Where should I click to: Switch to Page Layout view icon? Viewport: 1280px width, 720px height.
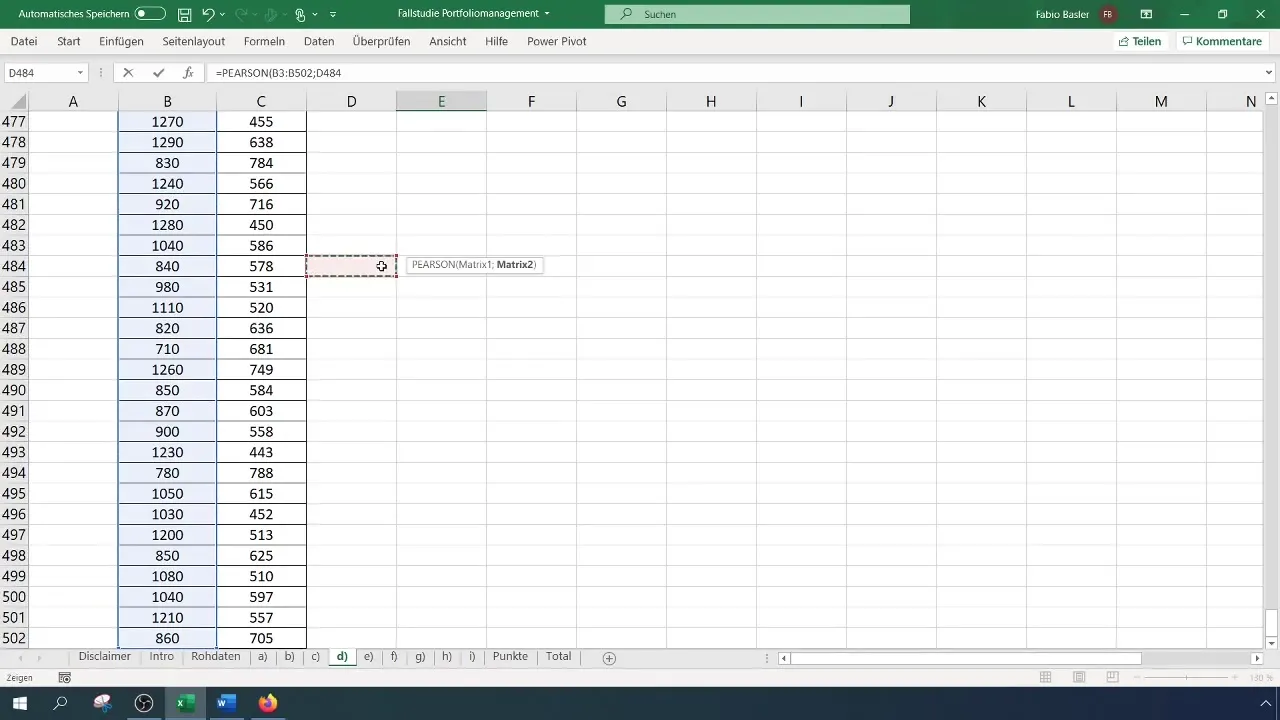1079,677
